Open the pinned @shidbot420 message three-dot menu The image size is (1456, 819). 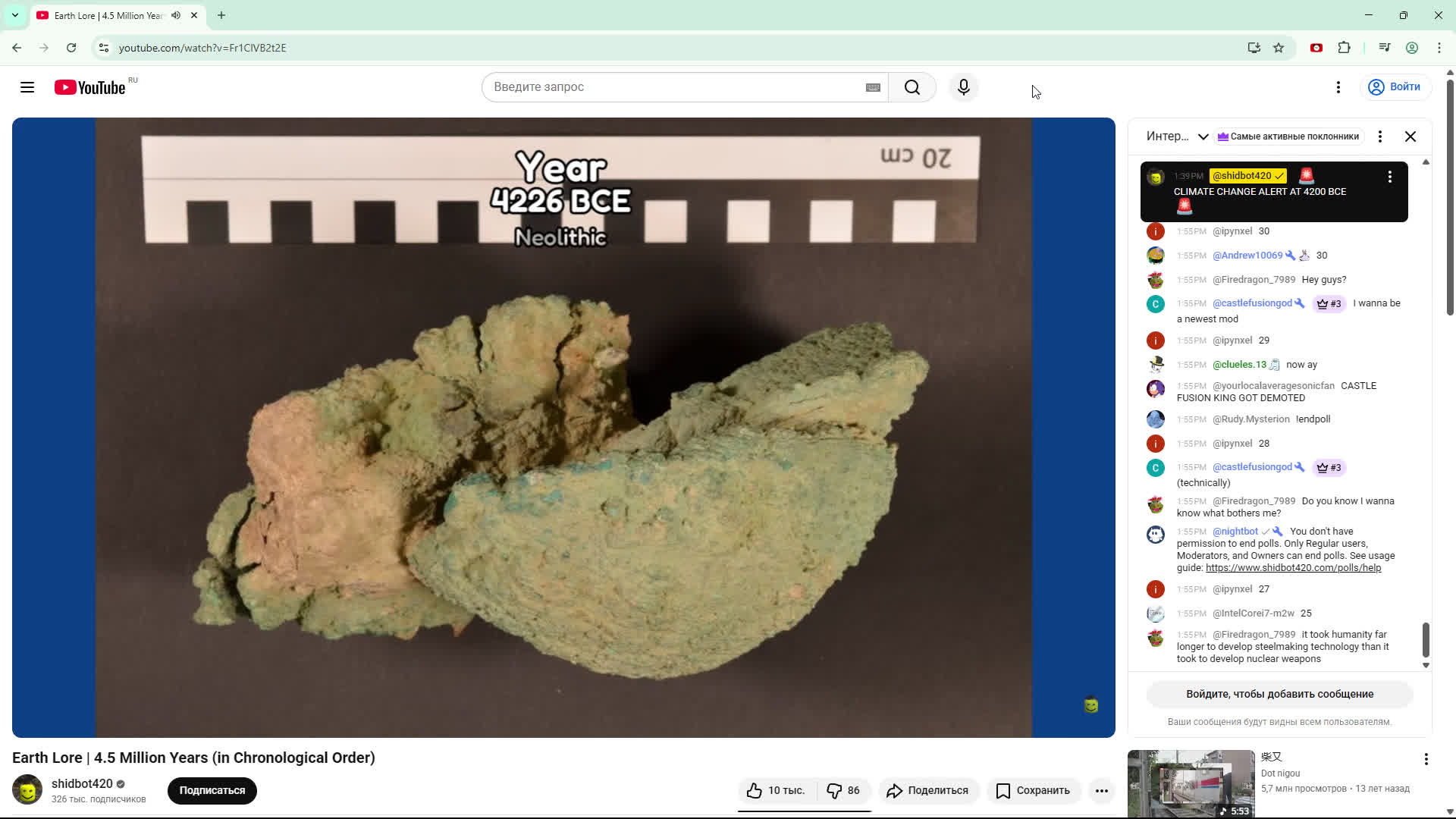click(1390, 176)
